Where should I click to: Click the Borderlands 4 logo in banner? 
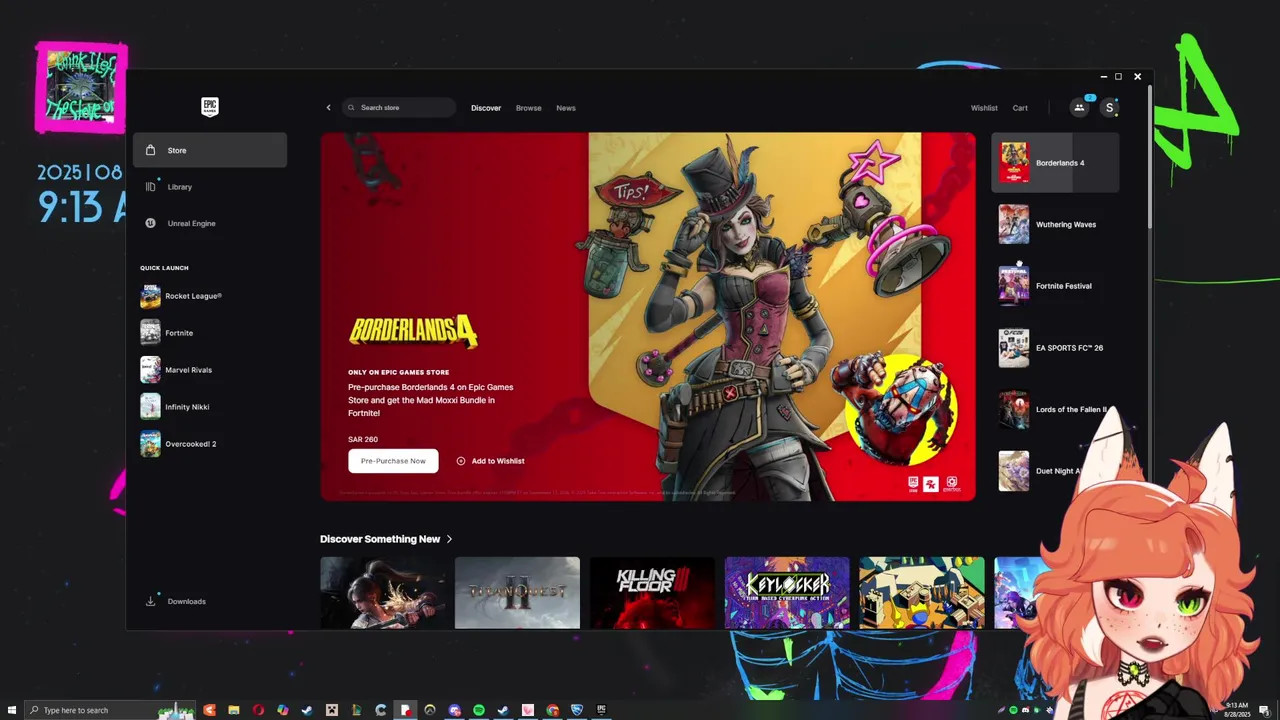click(x=413, y=331)
